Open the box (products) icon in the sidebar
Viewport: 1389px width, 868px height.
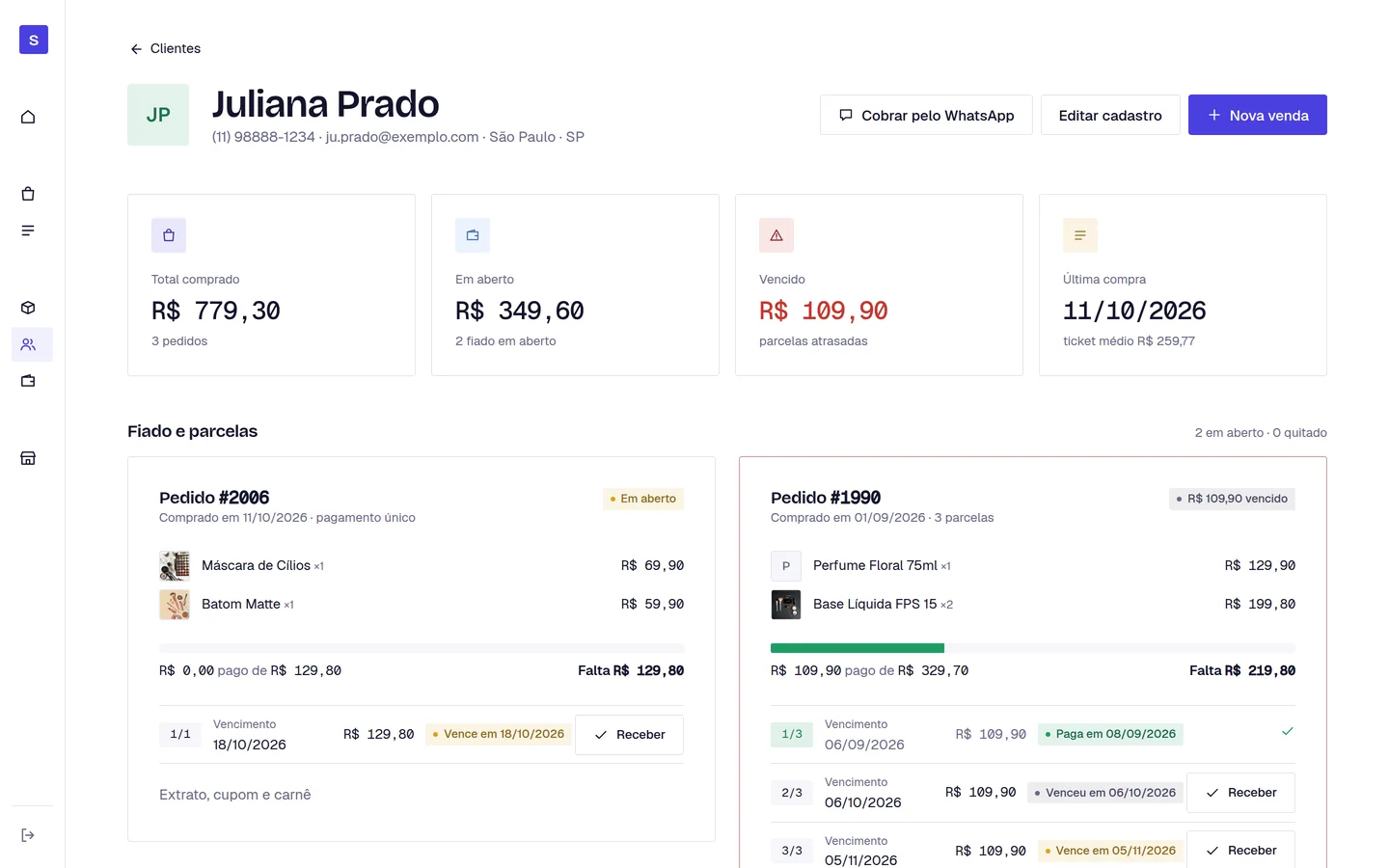(x=28, y=308)
